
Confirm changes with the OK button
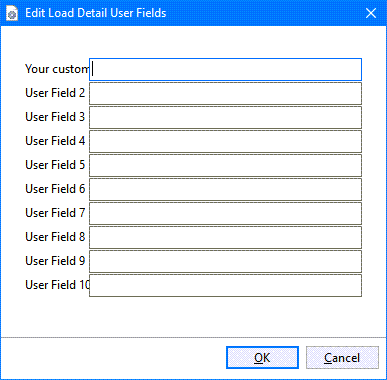tap(262, 358)
